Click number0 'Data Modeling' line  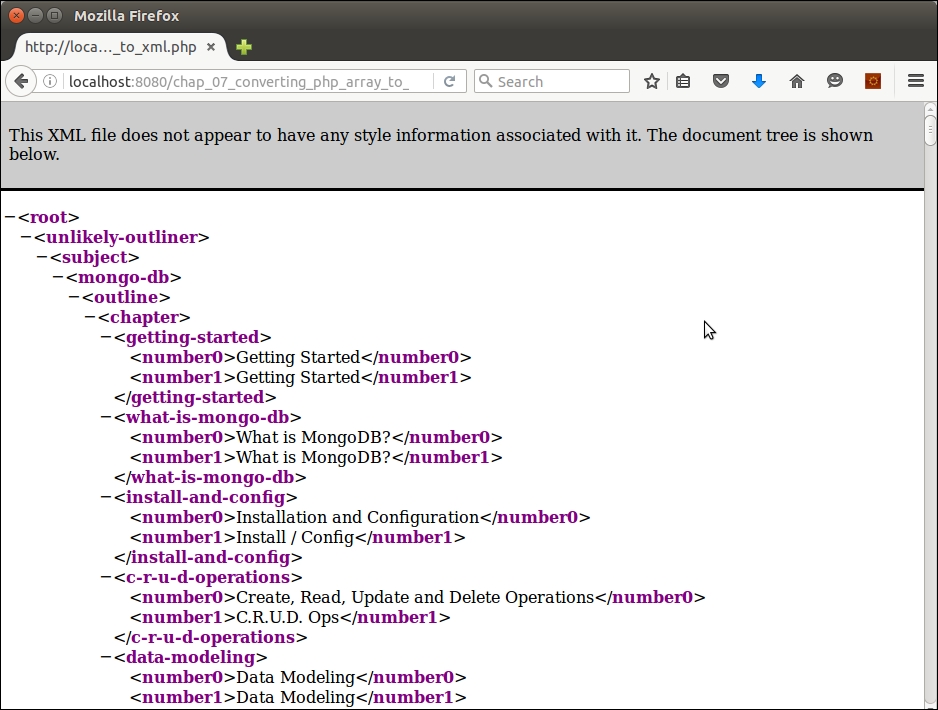click(298, 677)
